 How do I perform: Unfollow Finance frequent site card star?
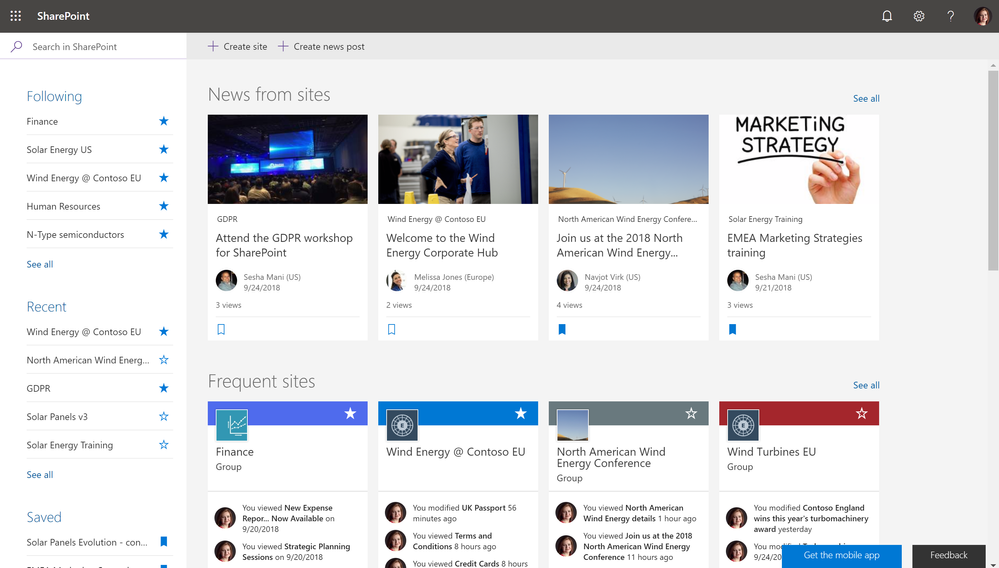pos(350,414)
